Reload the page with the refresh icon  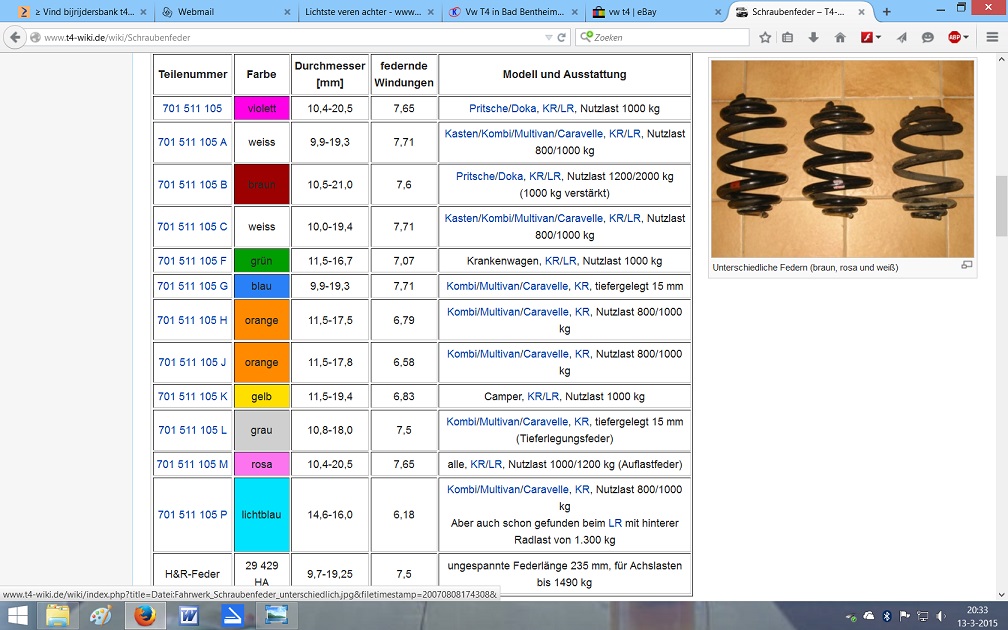tap(562, 37)
